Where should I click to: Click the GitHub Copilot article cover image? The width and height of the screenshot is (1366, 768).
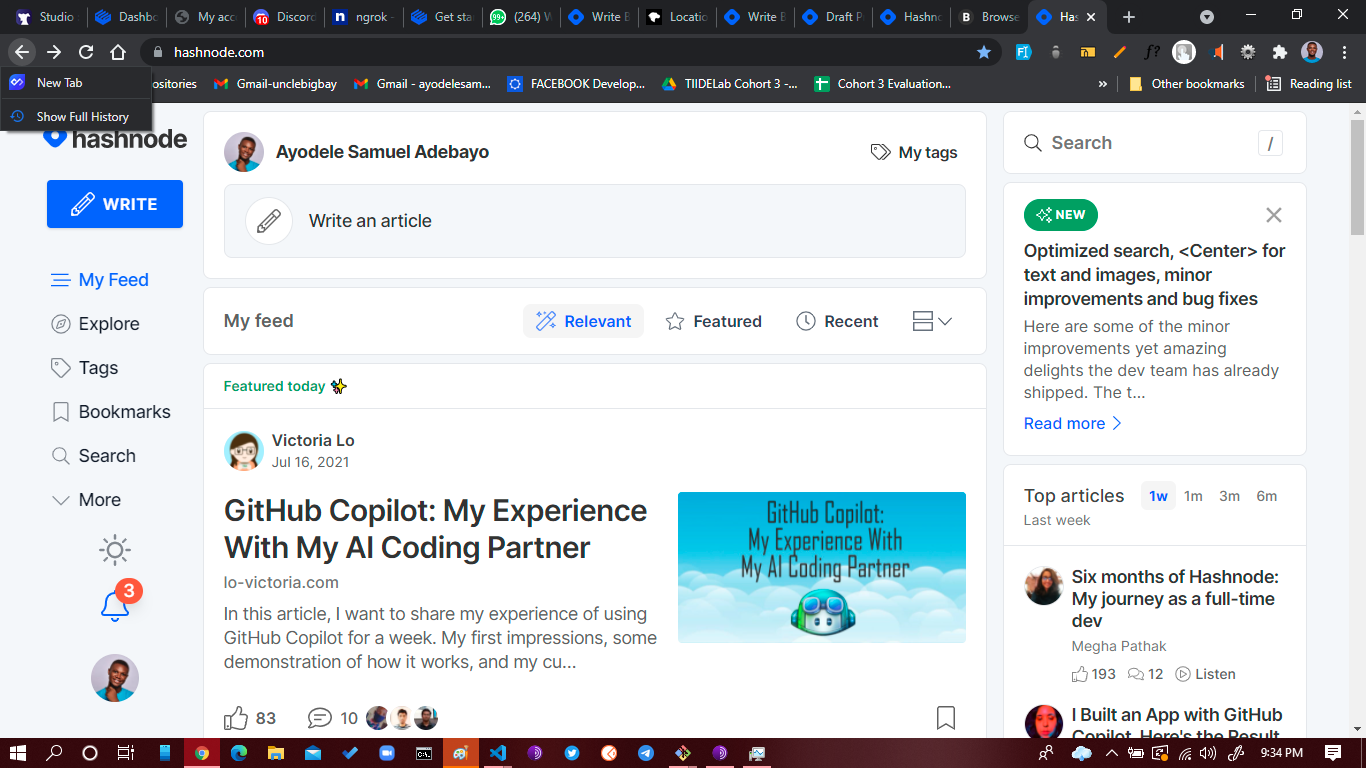pos(822,567)
